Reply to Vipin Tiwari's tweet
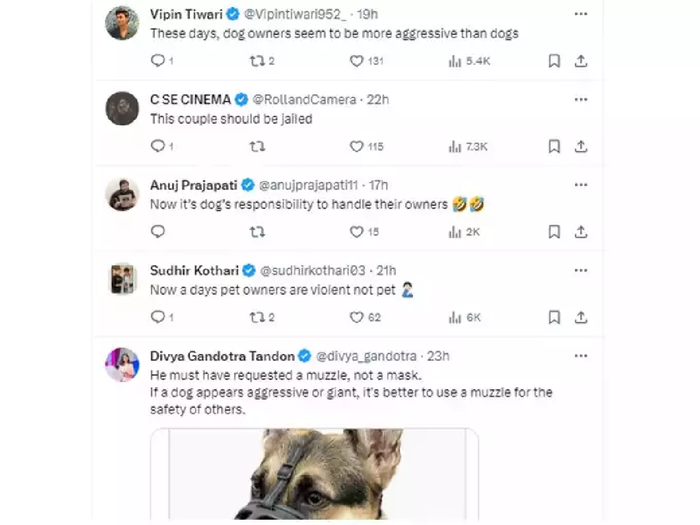700x525 pixels. 157,61
